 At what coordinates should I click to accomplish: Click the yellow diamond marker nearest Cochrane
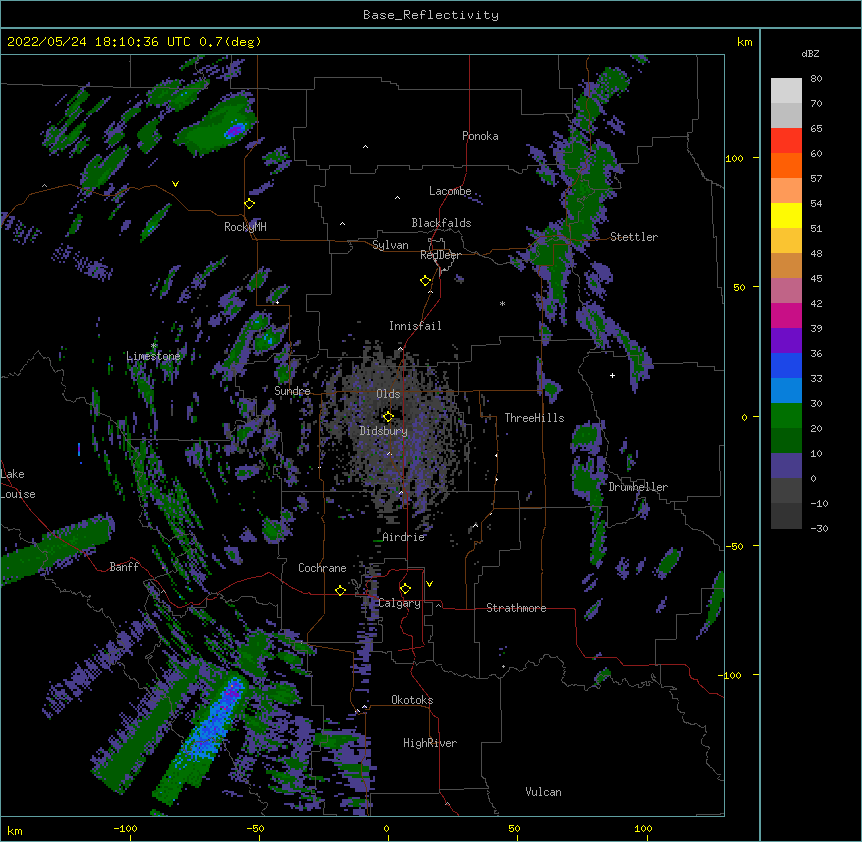point(340,590)
